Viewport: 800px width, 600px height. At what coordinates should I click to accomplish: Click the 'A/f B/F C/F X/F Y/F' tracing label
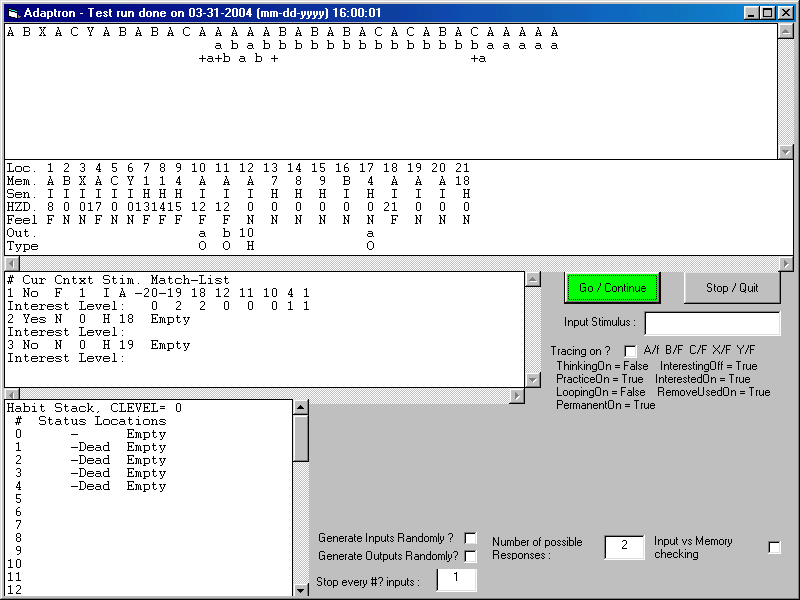coord(699,350)
